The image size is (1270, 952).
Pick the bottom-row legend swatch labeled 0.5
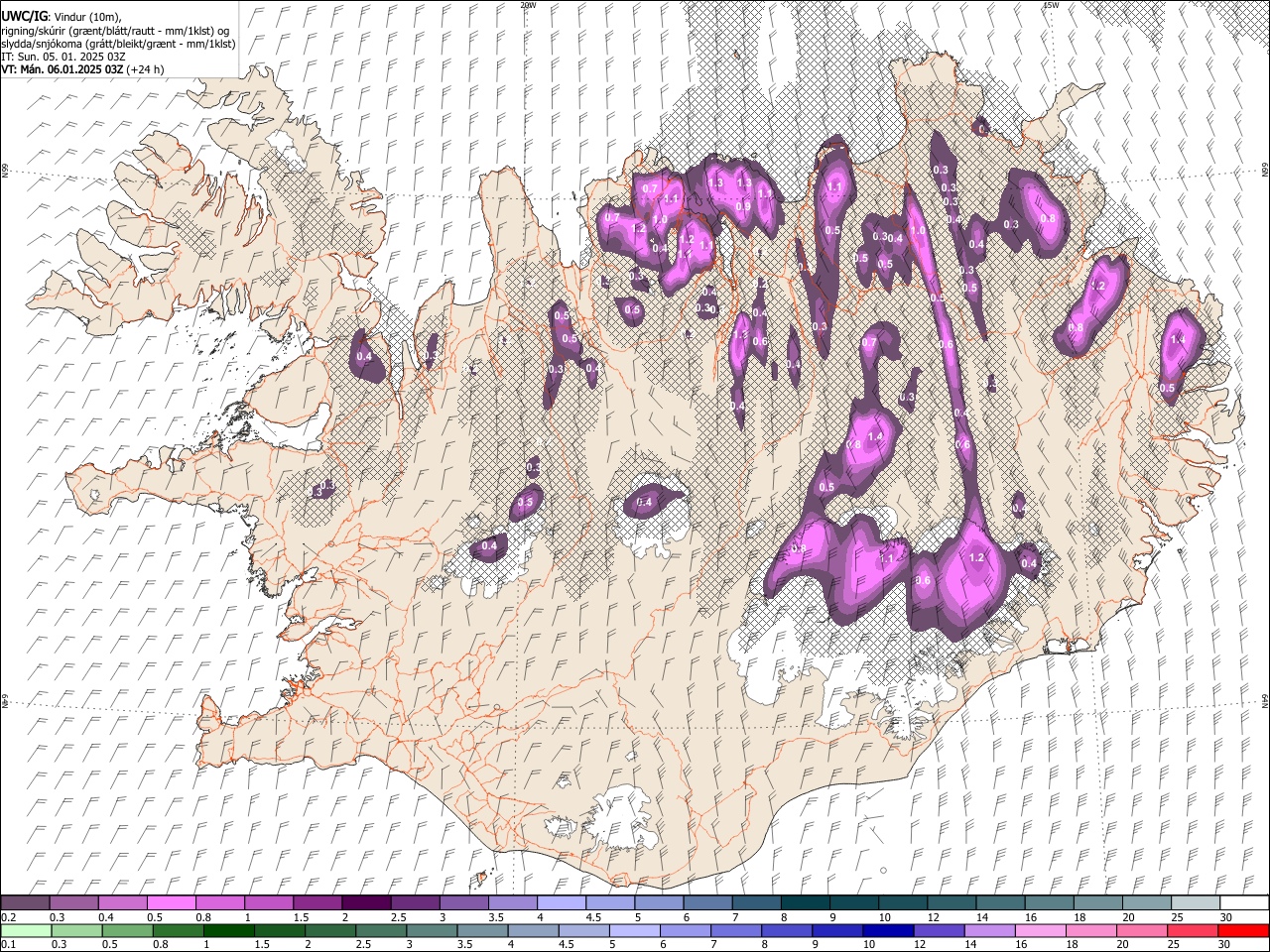click(x=127, y=931)
